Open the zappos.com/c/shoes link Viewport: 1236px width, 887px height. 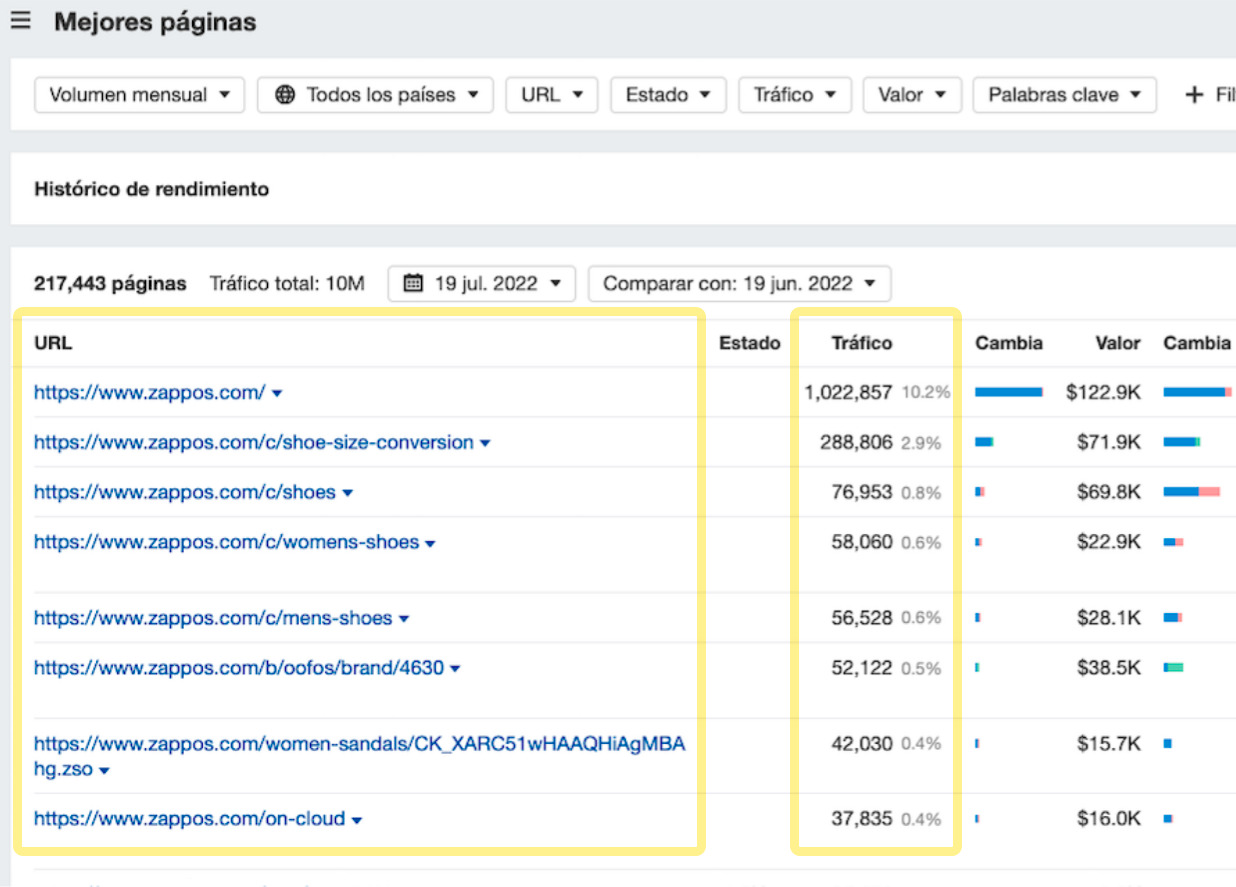[x=186, y=492]
